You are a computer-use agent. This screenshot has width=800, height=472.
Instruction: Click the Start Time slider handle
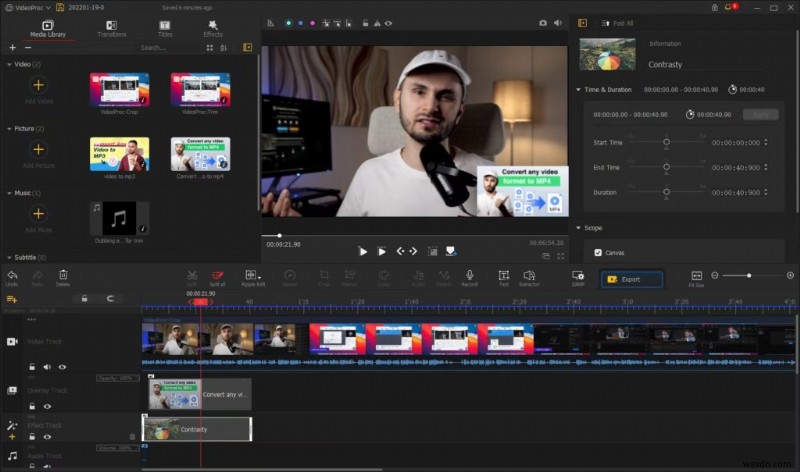[666, 142]
